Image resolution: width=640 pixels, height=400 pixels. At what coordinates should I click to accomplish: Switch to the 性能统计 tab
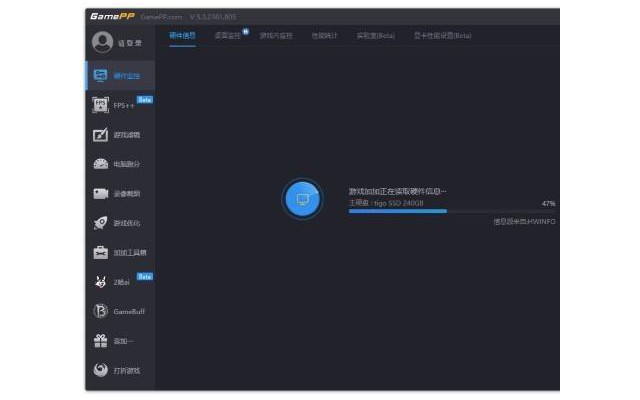click(324, 36)
